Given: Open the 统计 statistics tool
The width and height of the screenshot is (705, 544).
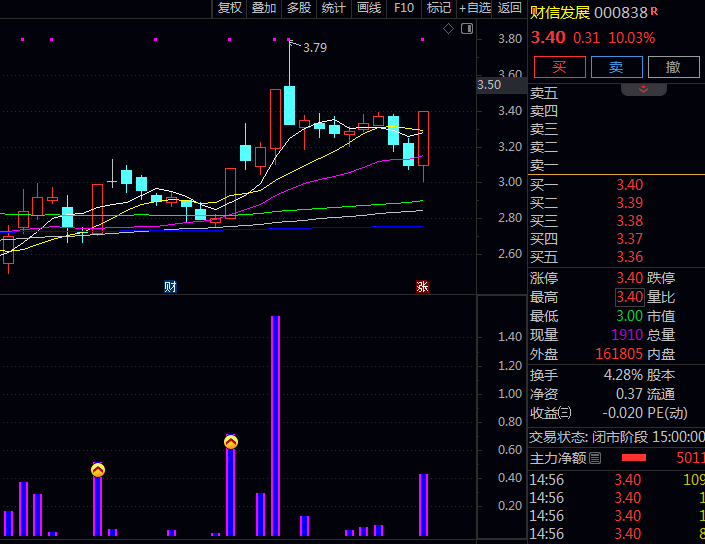Looking at the screenshot, I should coord(334,8).
